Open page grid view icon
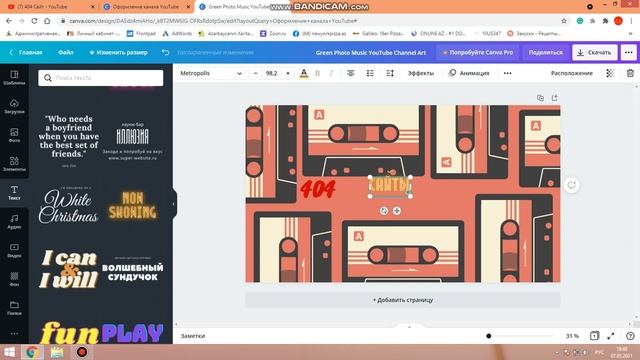640x360 pixels. point(594,336)
